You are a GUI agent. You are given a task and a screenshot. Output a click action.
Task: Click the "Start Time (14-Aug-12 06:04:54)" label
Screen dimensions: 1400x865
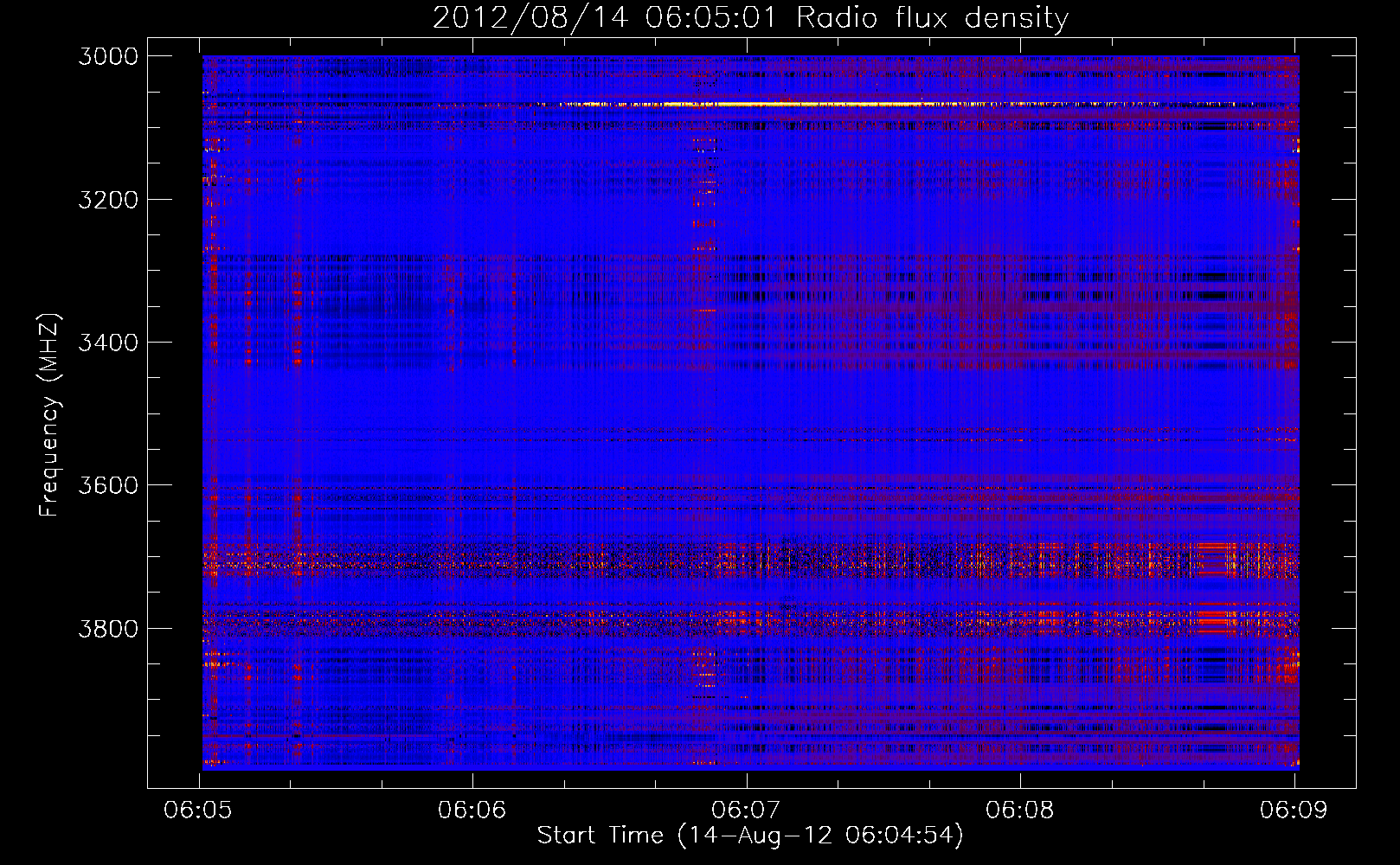[x=750, y=836]
